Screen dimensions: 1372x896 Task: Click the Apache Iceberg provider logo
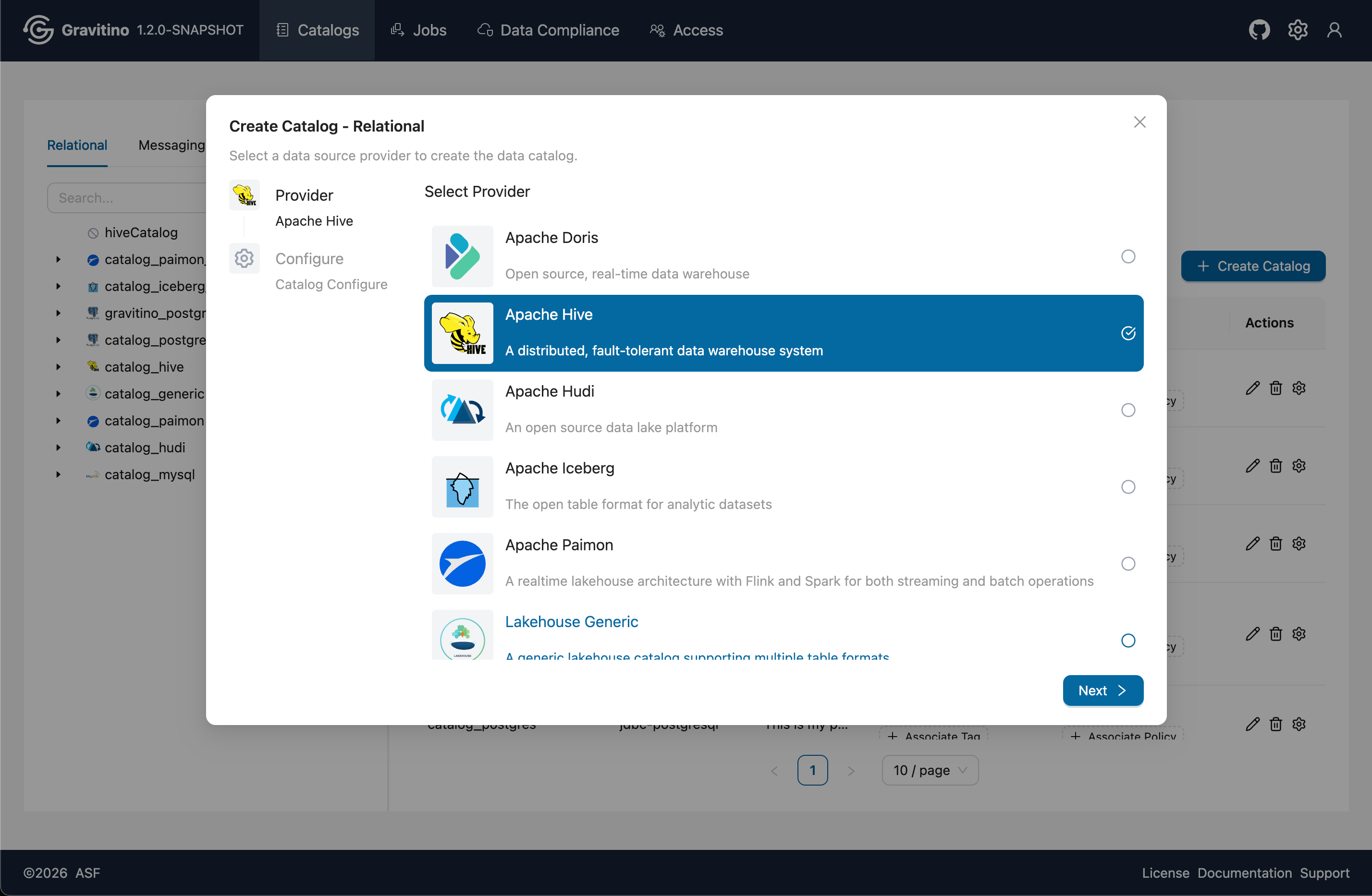click(x=462, y=487)
